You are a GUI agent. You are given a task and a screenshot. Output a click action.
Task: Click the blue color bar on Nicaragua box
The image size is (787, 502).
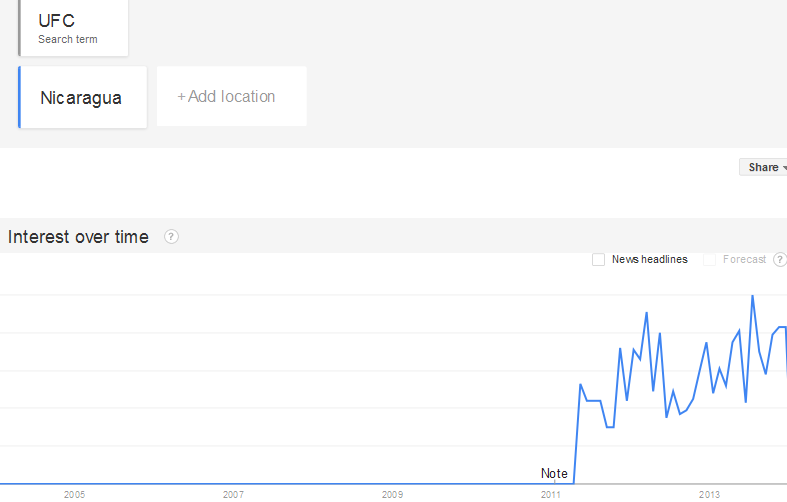[x=19, y=97]
